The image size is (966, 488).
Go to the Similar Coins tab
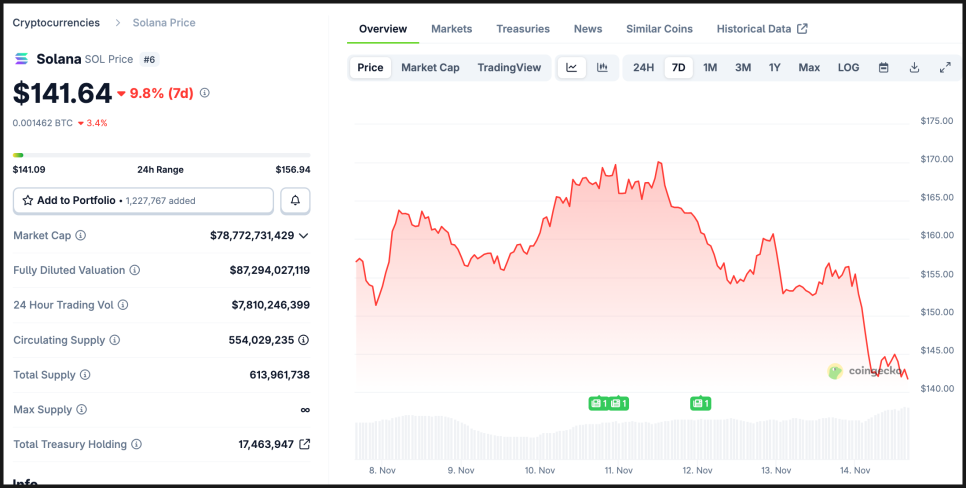click(x=659, y=29)
